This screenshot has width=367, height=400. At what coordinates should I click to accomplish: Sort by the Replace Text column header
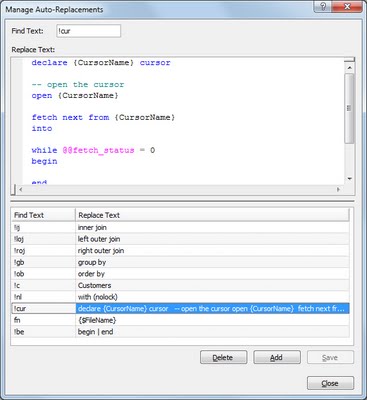(213, 215)
